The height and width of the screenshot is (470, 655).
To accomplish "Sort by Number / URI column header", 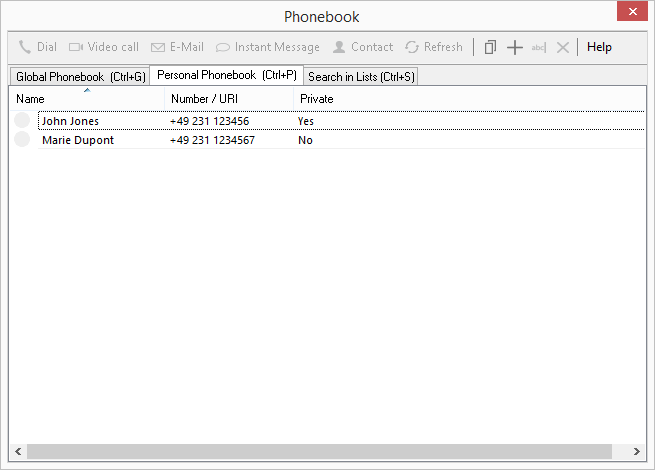I will [229, 99].
